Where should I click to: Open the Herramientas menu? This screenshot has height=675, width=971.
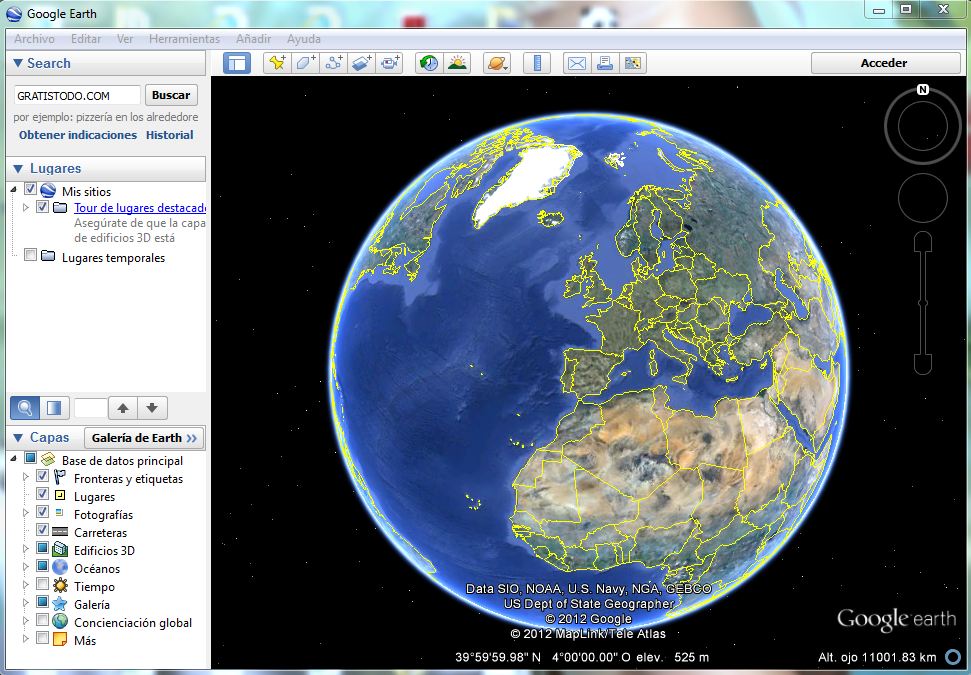pyautogui.click(x=185, y=38)
